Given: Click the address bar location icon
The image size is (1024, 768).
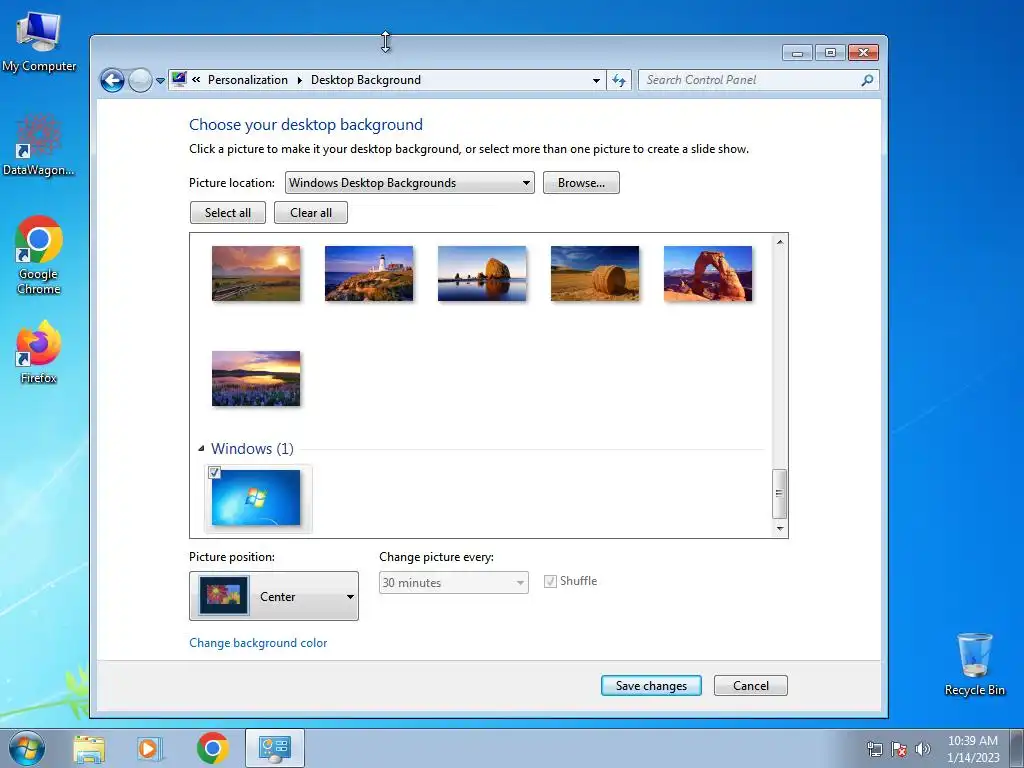Looking at the screenshot, I should (x=179, y=80).
